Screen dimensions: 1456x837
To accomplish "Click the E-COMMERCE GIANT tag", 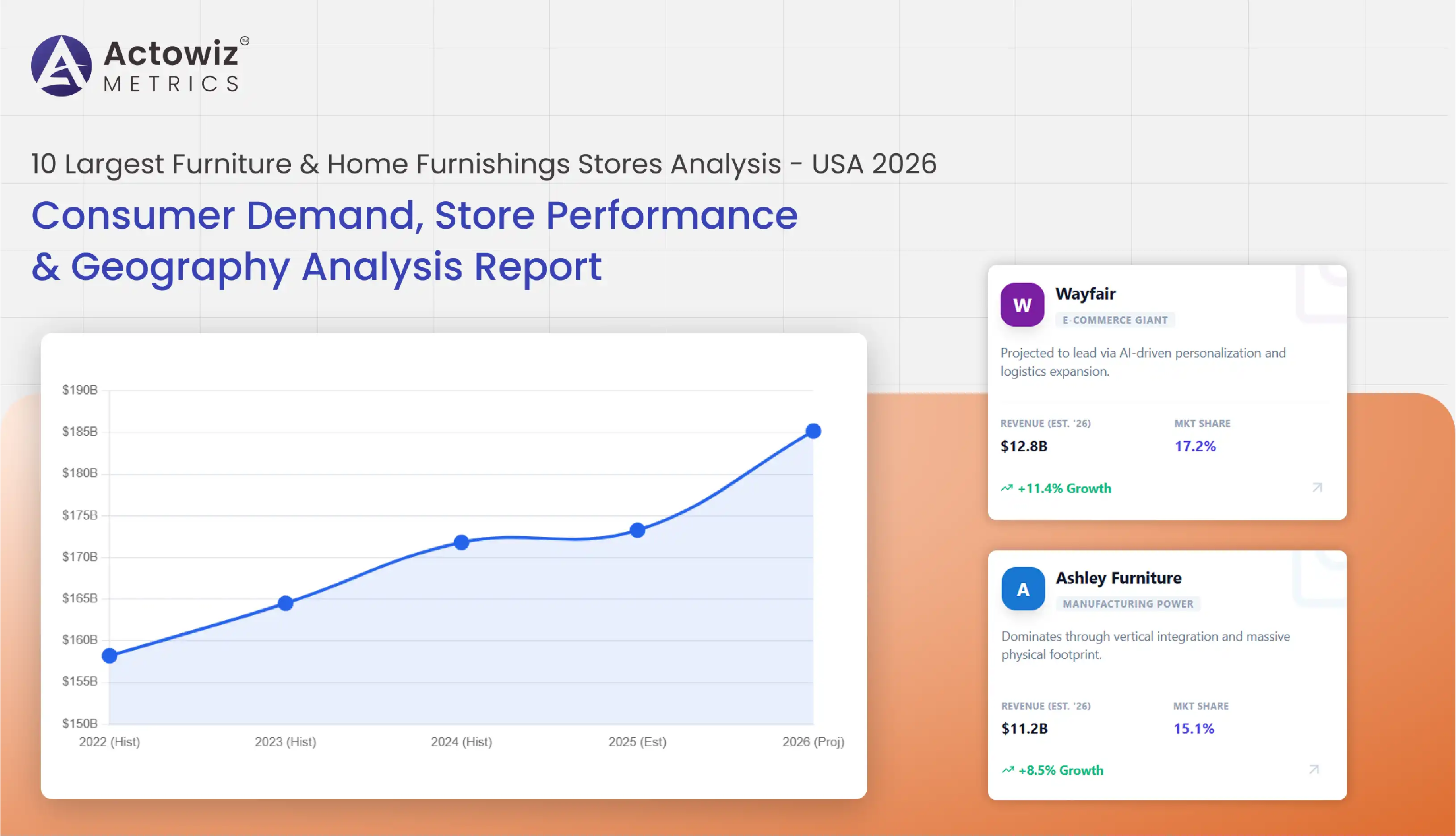I will (x=1115, y=320).
